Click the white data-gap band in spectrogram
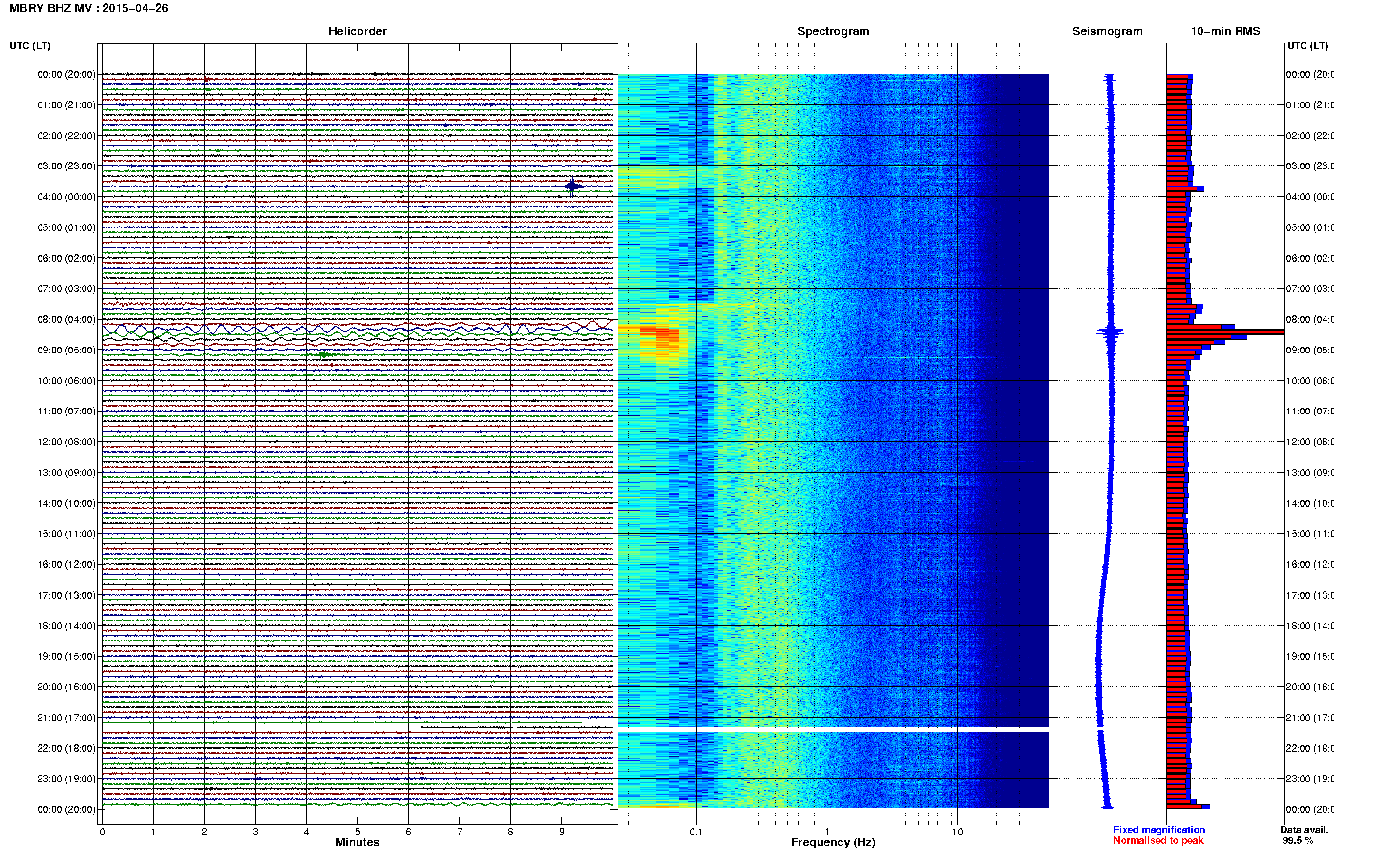Viewport: 1389px width, 868px height. coord(833,730)
